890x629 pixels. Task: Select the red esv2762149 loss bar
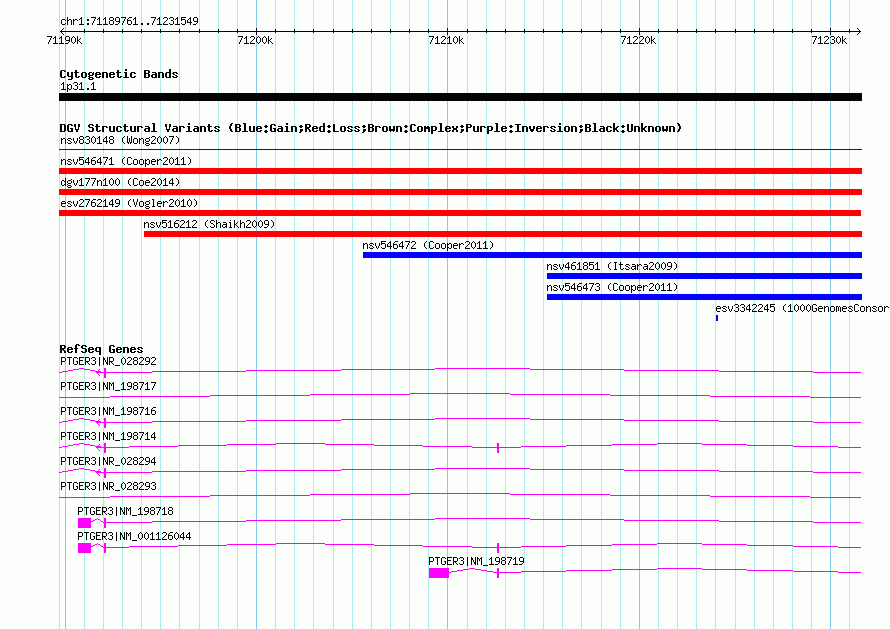point(460,213)
